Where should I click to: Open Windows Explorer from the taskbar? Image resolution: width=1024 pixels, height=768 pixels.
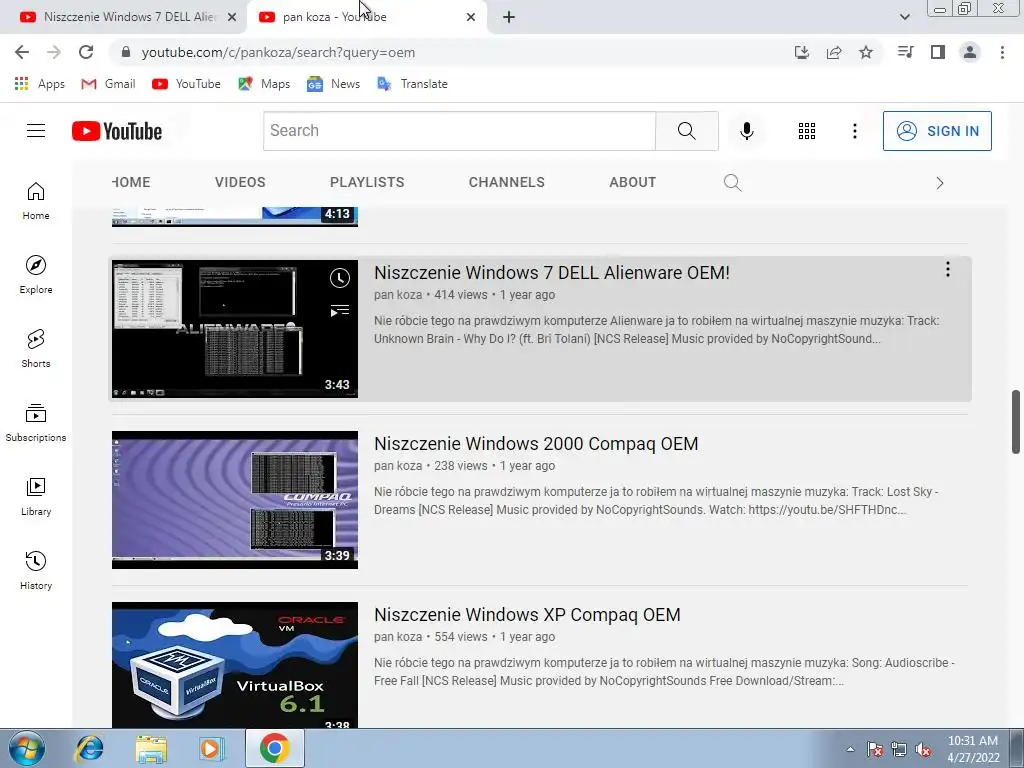(151, 748)
